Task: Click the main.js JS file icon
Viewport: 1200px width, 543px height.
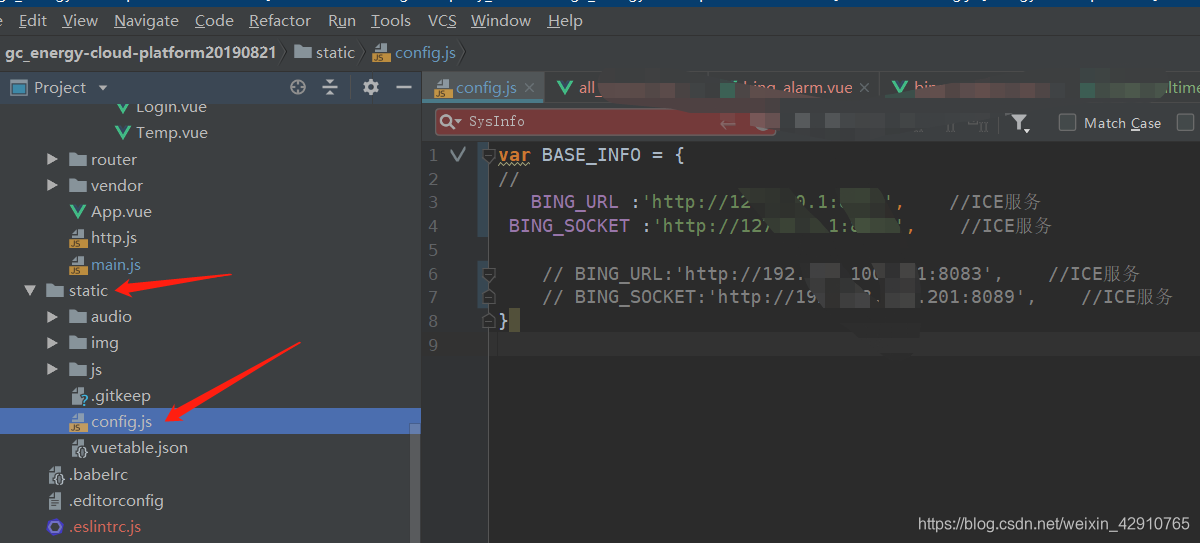Action: pos(78,265)
